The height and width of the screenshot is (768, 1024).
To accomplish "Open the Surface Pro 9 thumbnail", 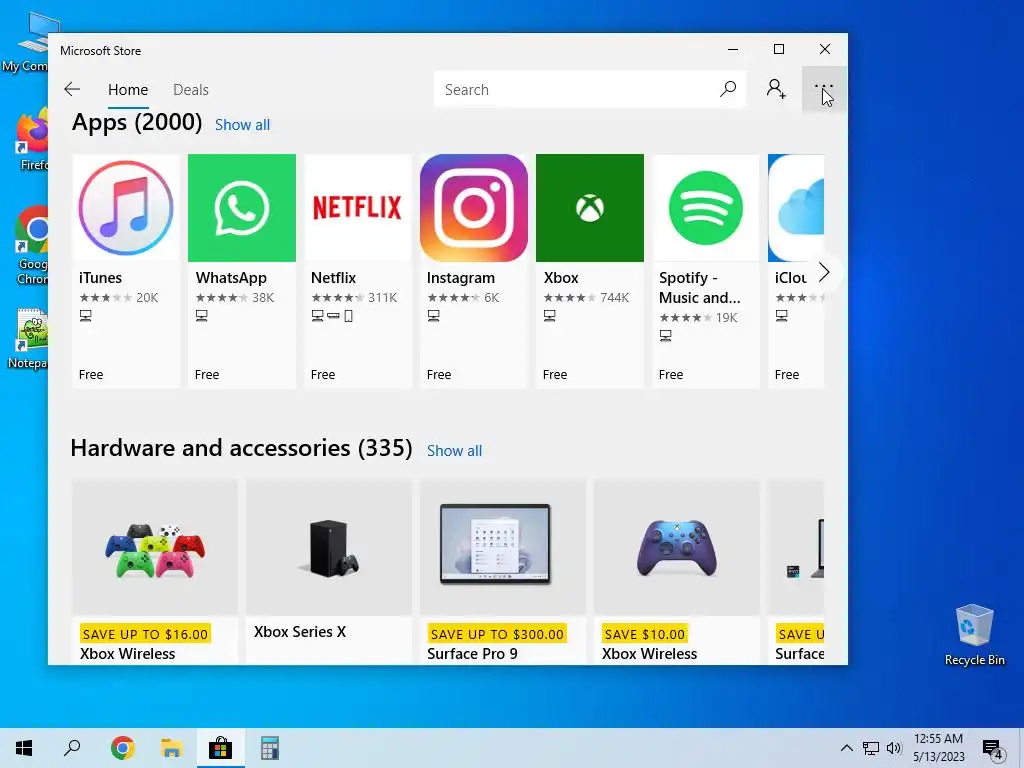I will tap(503, 548).
